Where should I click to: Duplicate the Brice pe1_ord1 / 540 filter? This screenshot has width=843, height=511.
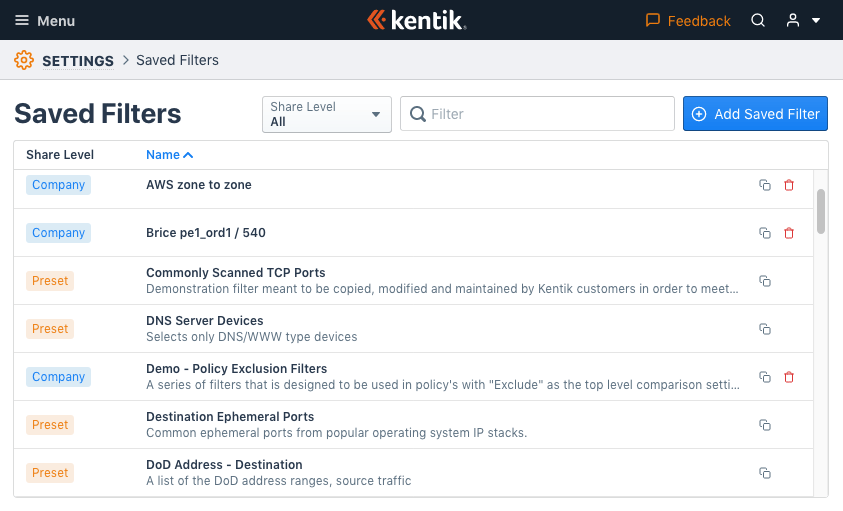[x=765, y=233]
